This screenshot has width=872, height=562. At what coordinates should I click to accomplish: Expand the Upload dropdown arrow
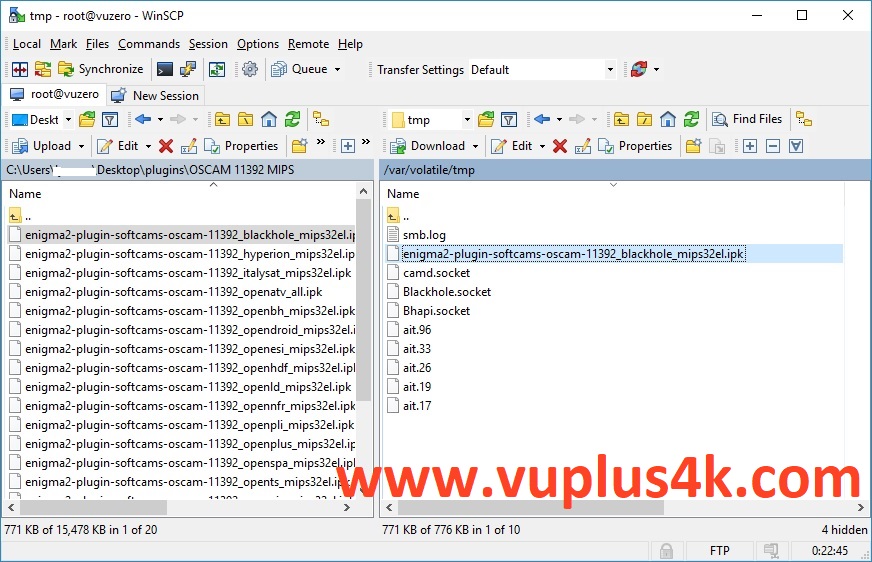click(82, 146)
